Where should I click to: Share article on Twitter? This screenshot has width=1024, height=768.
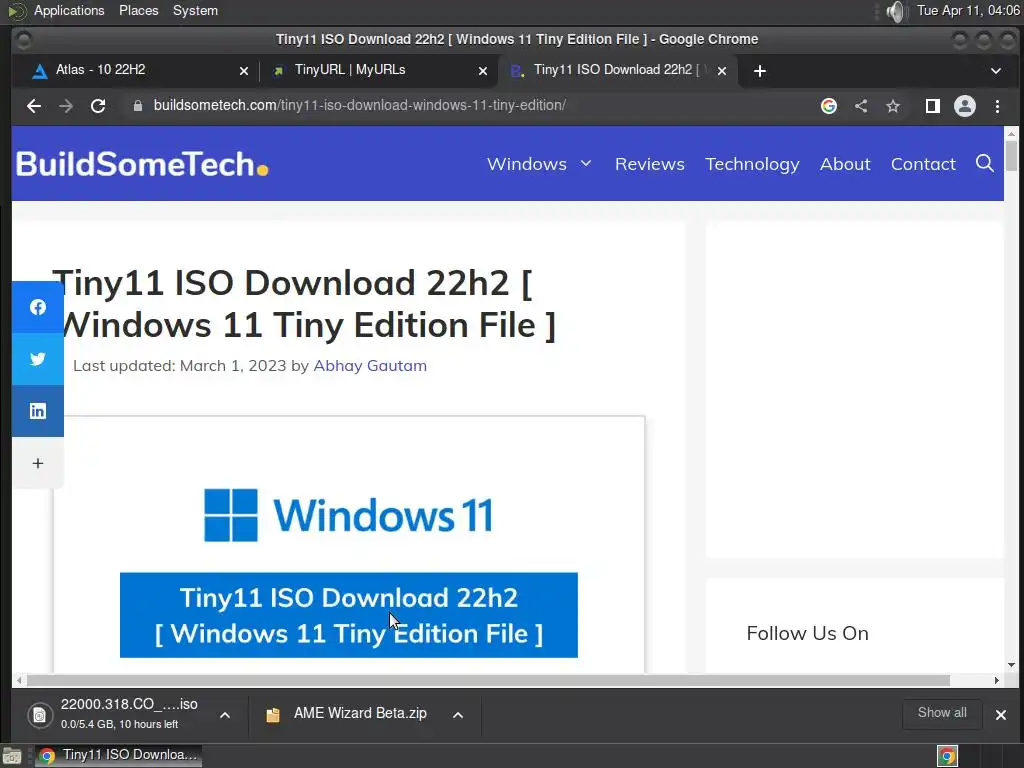tap(38, 359)
